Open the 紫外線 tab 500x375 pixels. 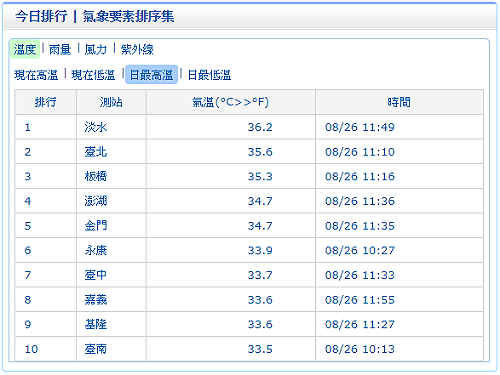coord(137,50)
